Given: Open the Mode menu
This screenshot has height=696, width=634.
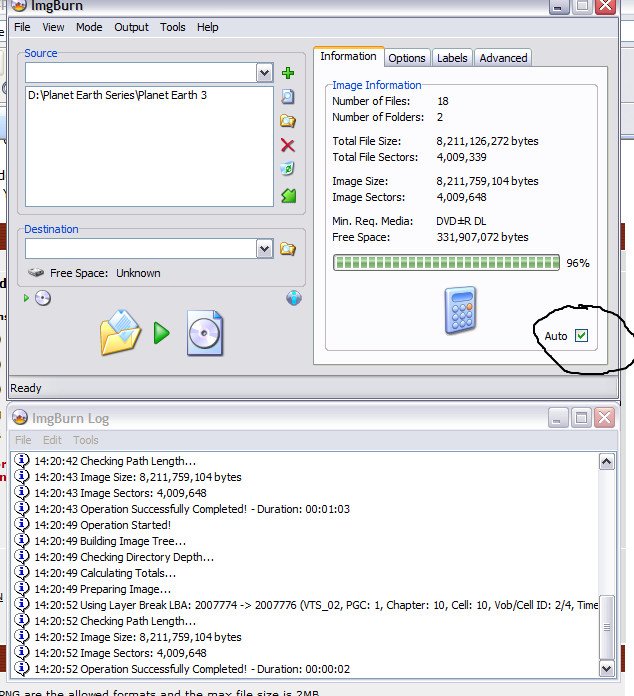Looking at the screenshot, I should (x=89, y=27).
